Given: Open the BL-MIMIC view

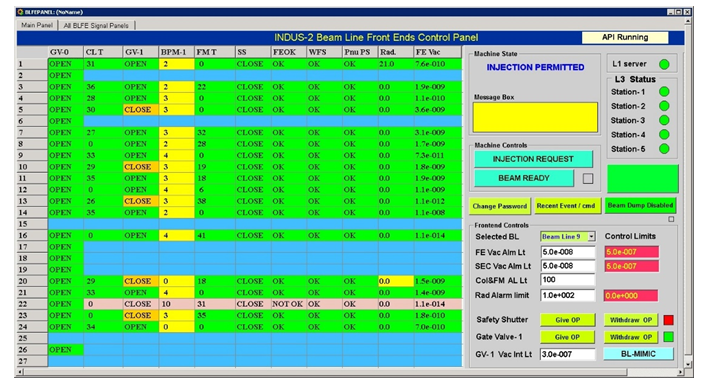Looking at the screenshot, I should point(638,354).
